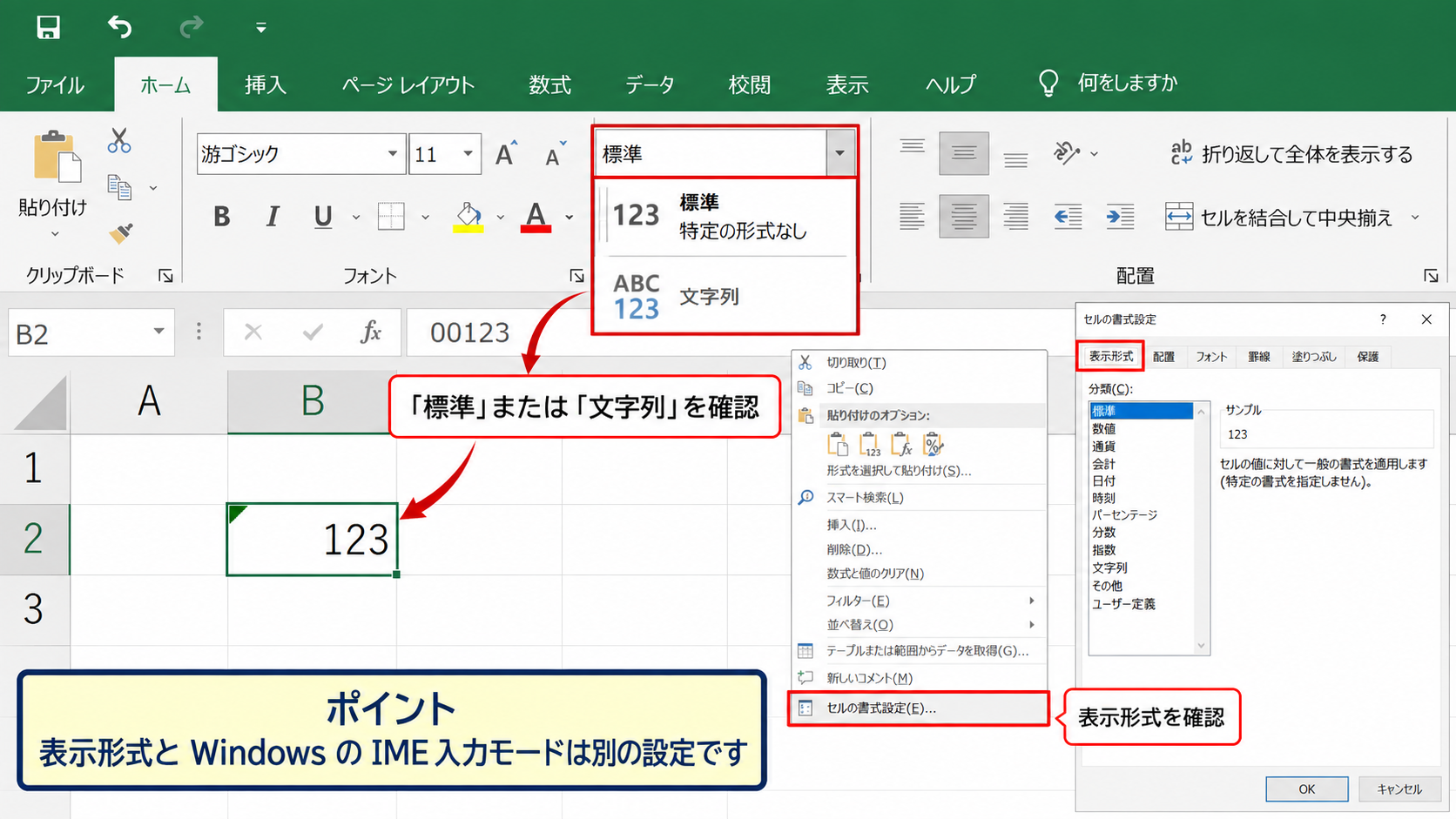Click the Middle Align icon
Image resolution: width=1456 pixels, height=819 pixels.
click(964, 154)
